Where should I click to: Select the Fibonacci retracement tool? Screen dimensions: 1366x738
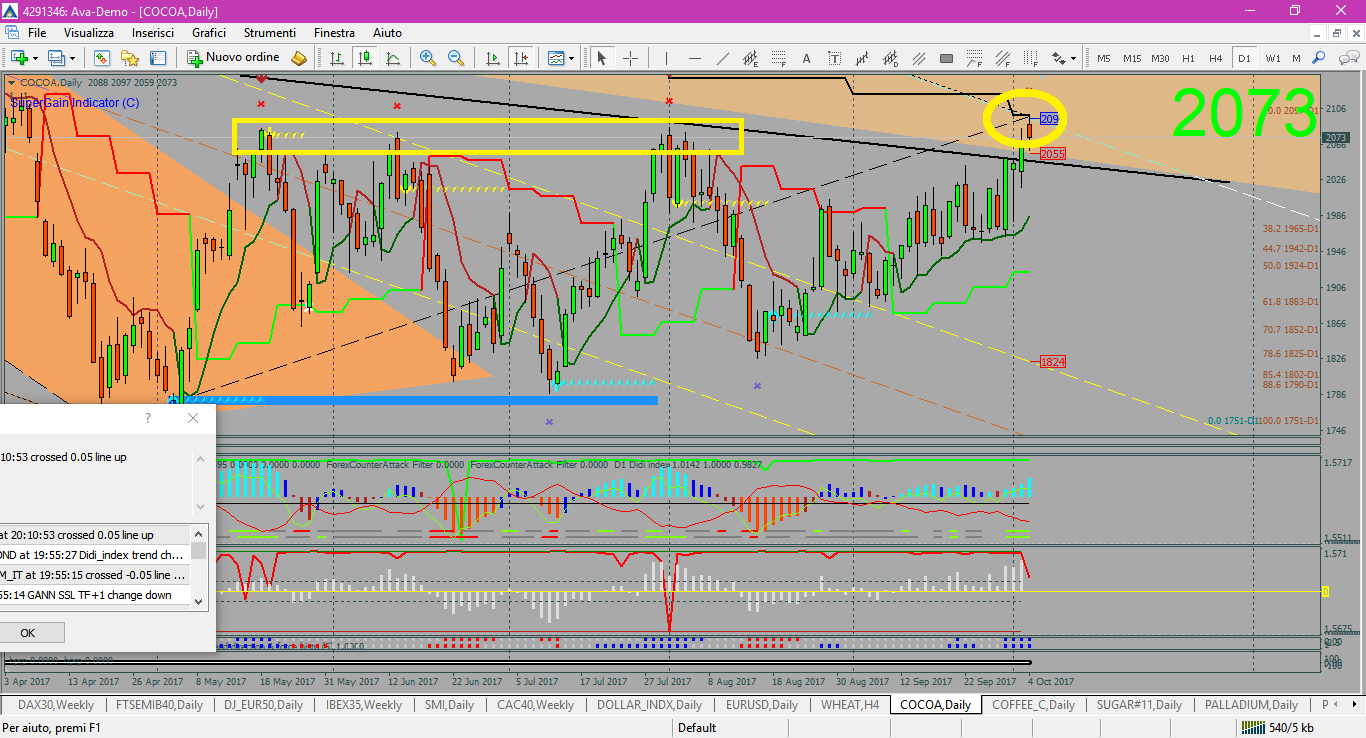[778, 58]
